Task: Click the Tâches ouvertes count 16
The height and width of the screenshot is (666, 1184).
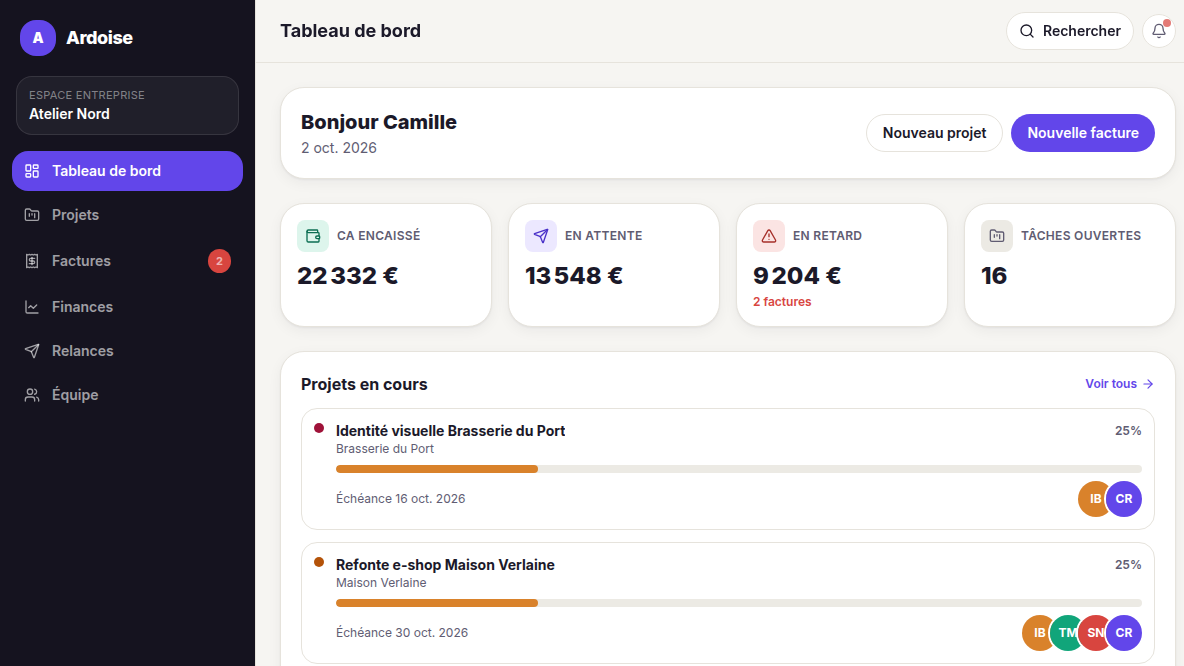Action: 994,276
